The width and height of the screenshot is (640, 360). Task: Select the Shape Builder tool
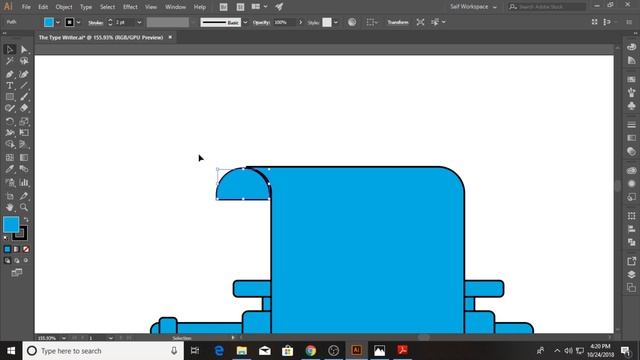[10, 144]
